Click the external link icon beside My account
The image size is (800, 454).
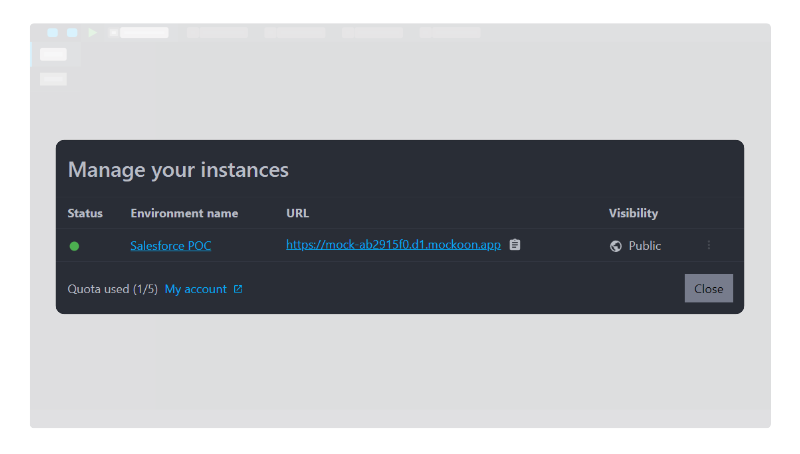pyautogui.click(x=238, y=289)
